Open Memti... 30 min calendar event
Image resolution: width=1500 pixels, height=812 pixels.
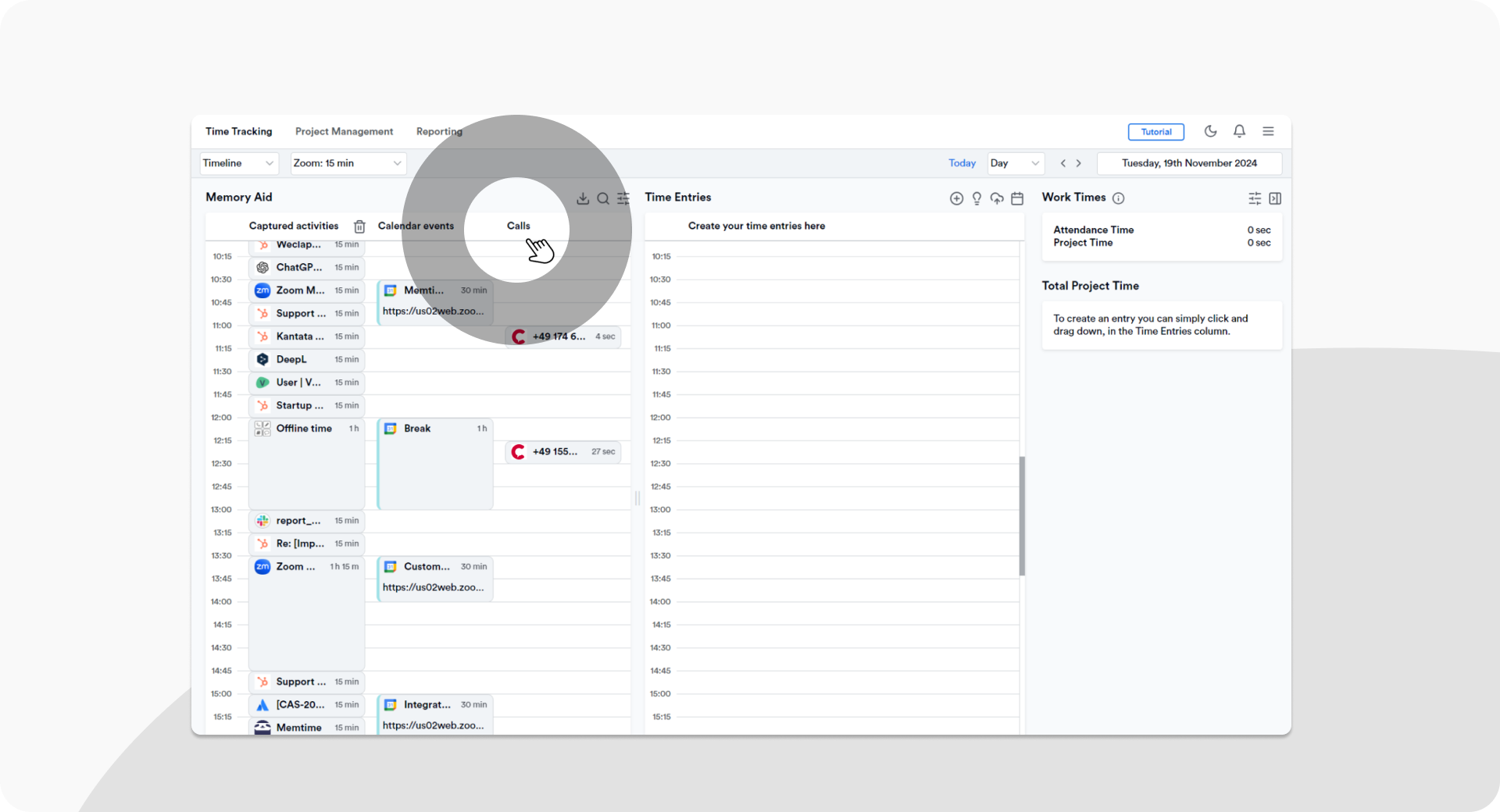click(435, 301)
